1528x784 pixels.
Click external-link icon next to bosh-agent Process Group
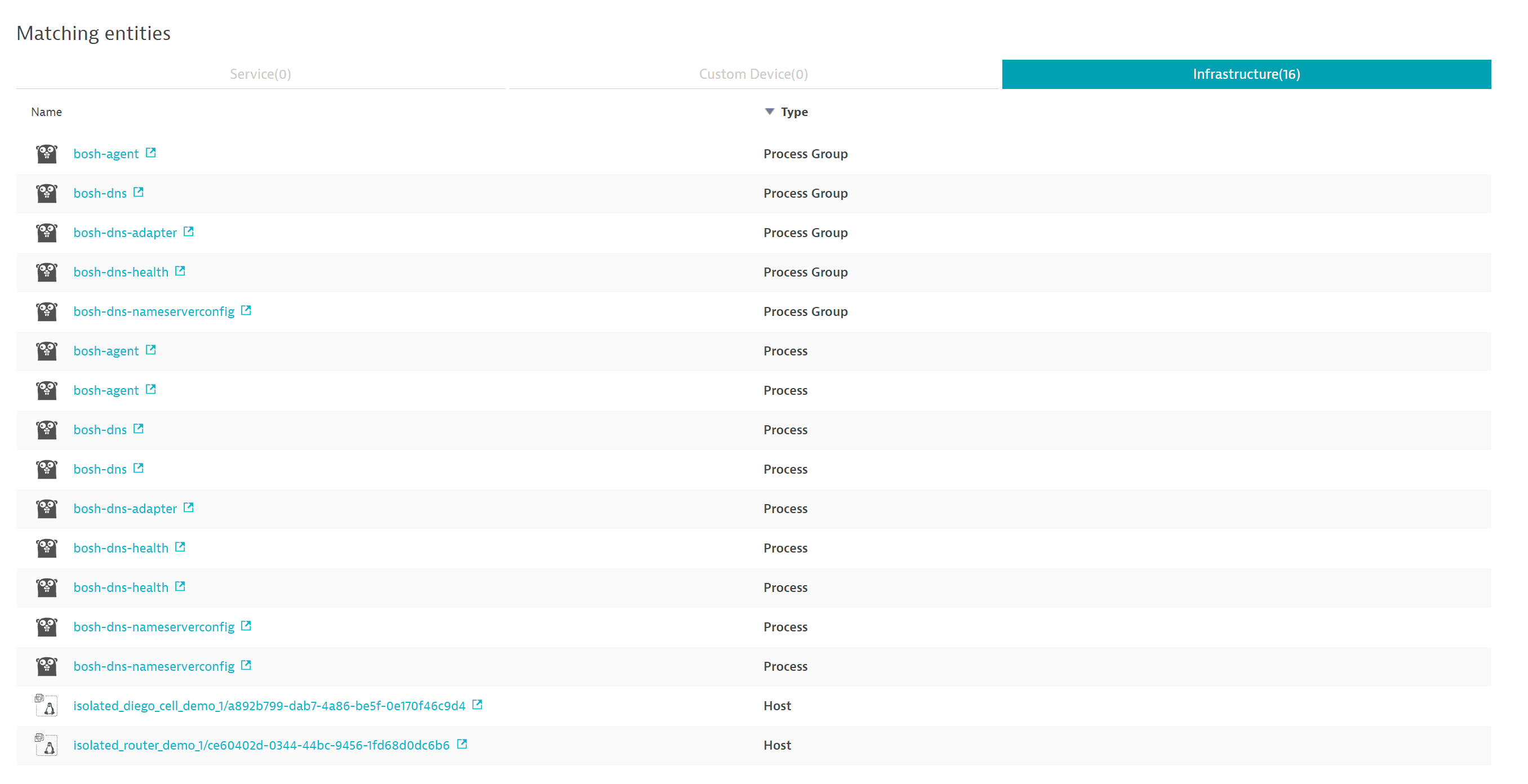click(150, 153)
